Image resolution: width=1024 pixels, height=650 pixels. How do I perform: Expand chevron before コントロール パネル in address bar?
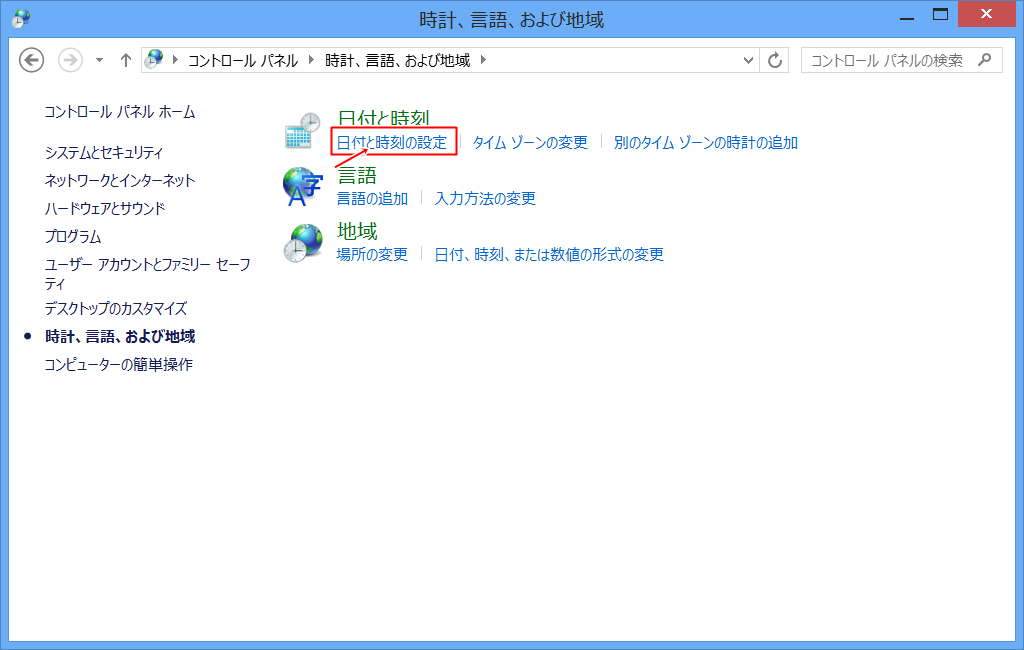pyautogui.click(x=175, y=59)
